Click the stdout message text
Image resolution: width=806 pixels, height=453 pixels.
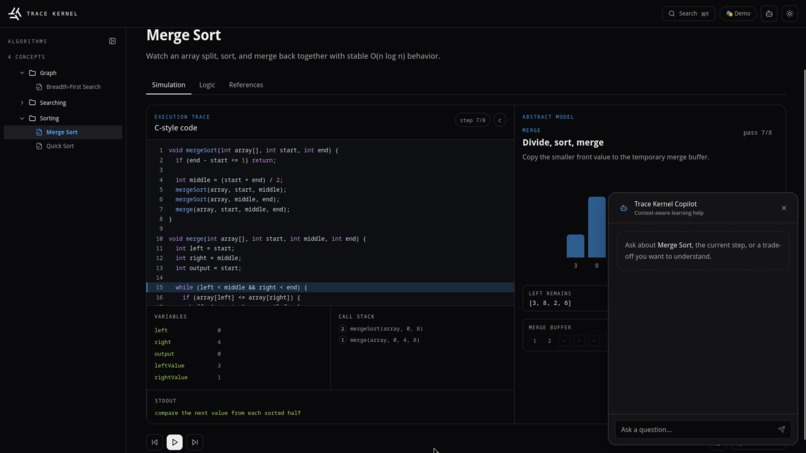pos(228,413)
